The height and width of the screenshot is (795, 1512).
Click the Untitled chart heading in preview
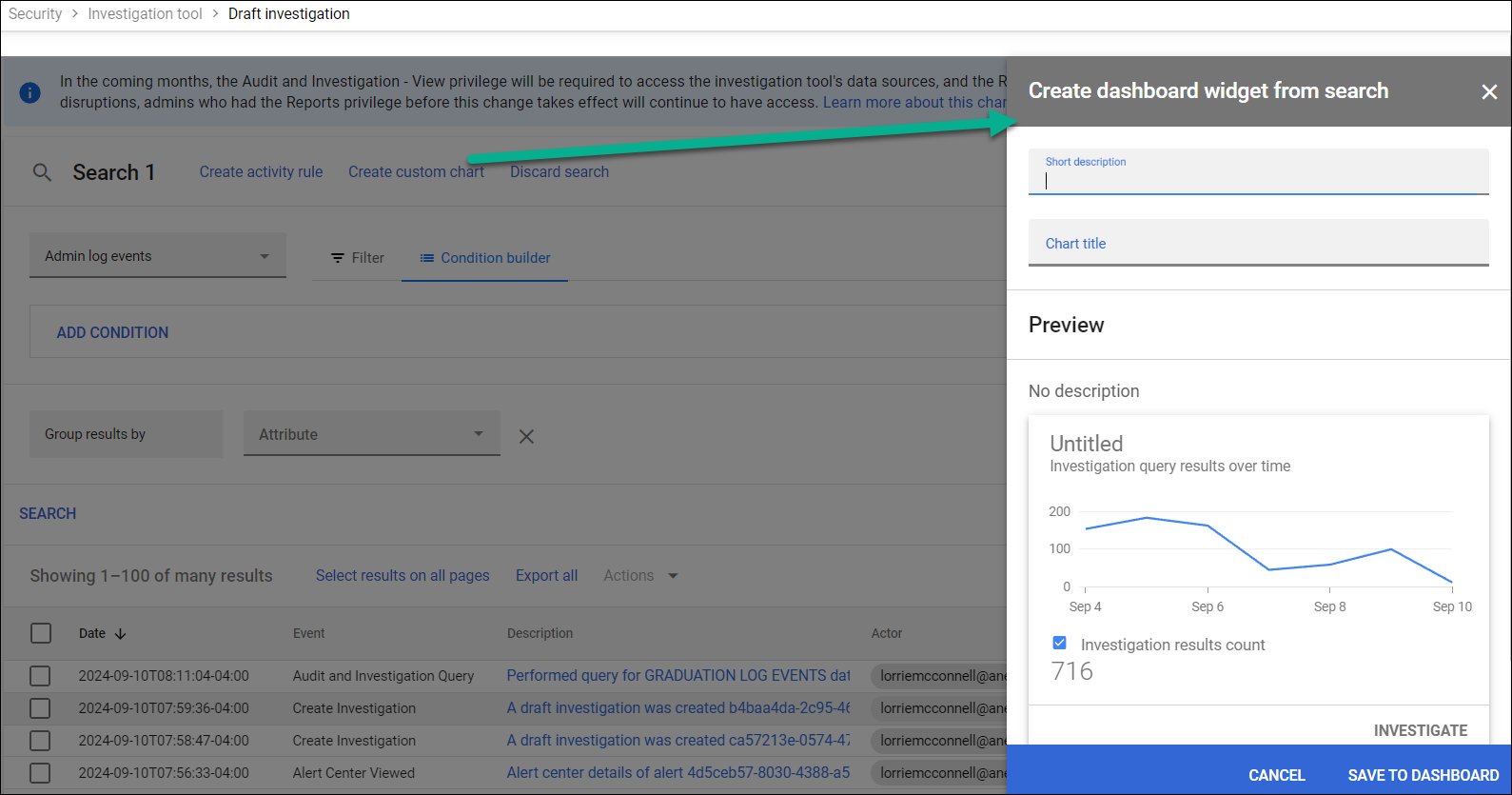[1087, 444]
